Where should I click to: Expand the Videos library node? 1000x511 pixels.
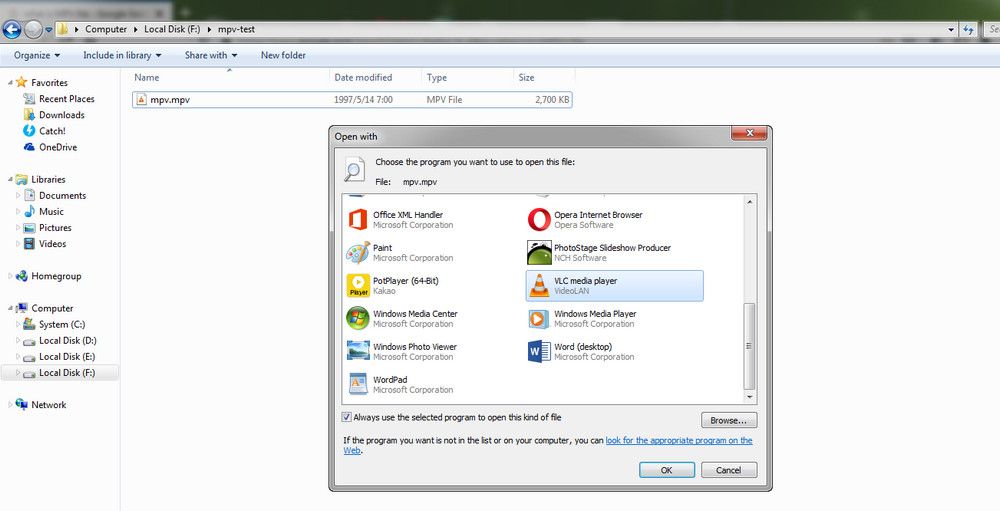pyautogui.click(x=18, y=244)
